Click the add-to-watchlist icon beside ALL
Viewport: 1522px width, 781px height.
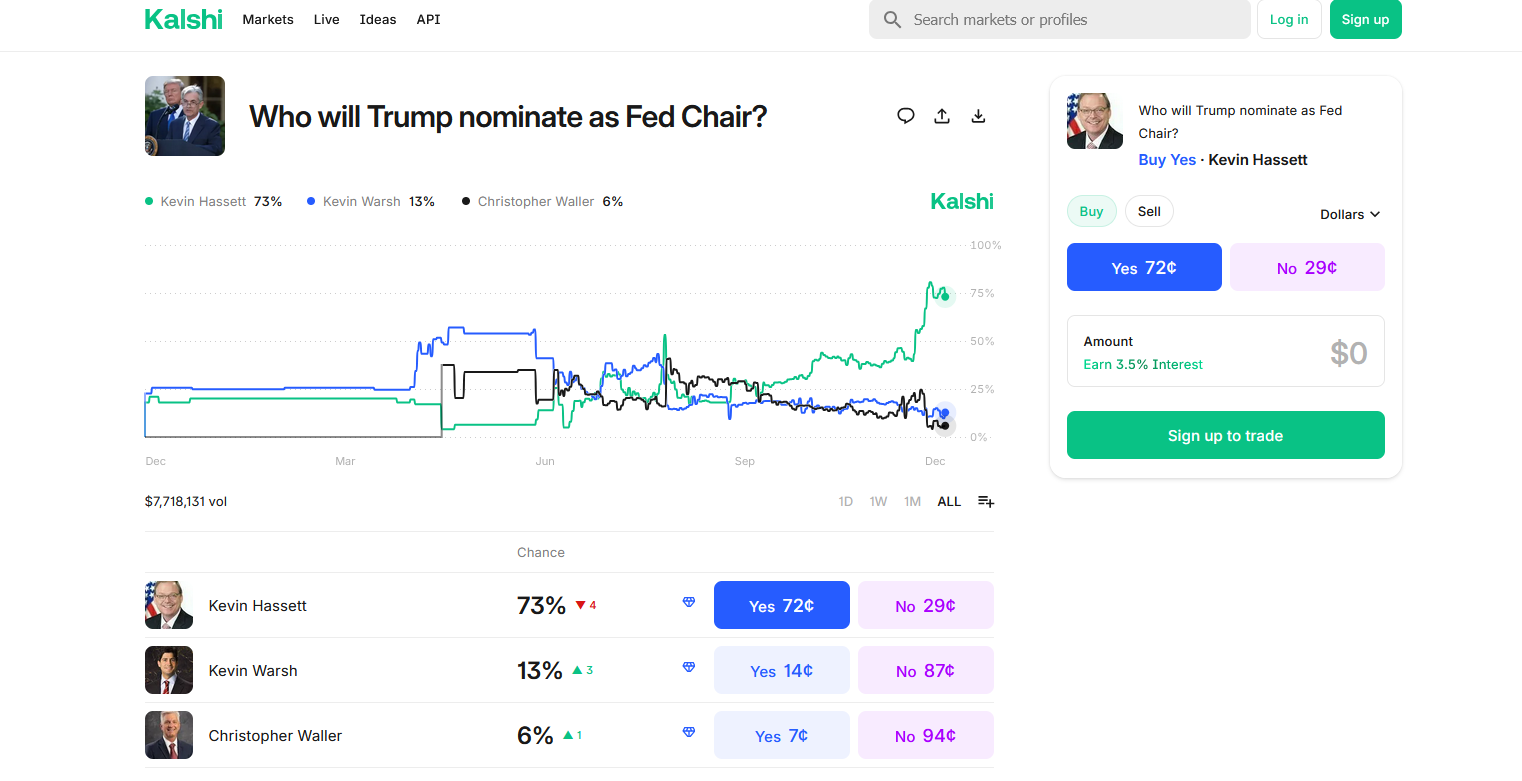(x=986, y=501)
